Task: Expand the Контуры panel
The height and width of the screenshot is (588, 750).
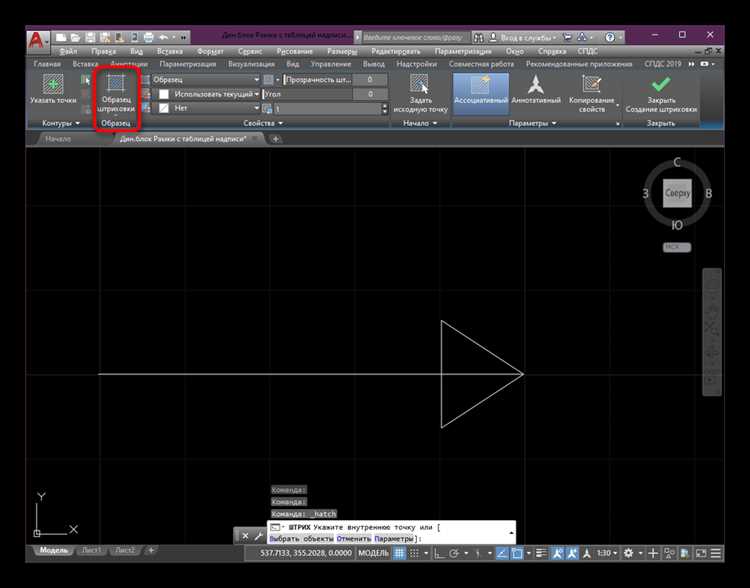Action: [61, 123]
